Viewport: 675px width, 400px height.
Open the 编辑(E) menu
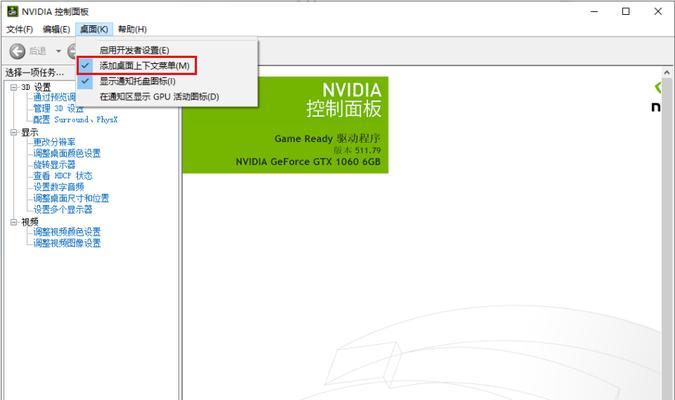pyautogui.click(x=56, y=29)
